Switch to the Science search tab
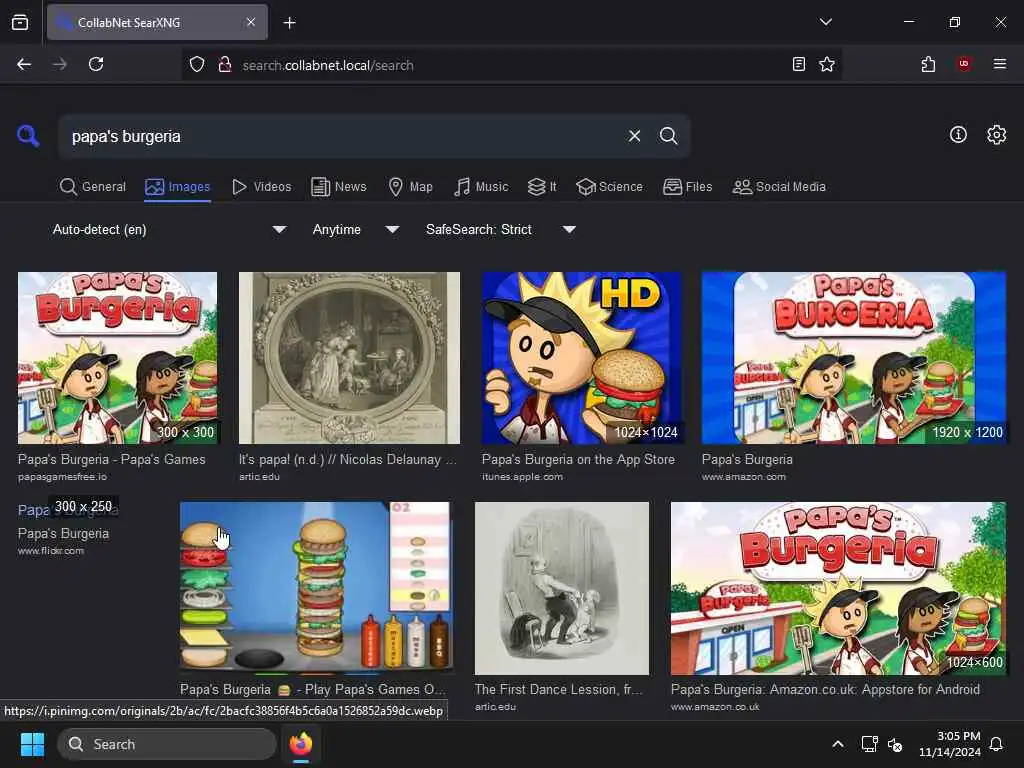This screenshot has height=768, width=1024. coord(609,187)
